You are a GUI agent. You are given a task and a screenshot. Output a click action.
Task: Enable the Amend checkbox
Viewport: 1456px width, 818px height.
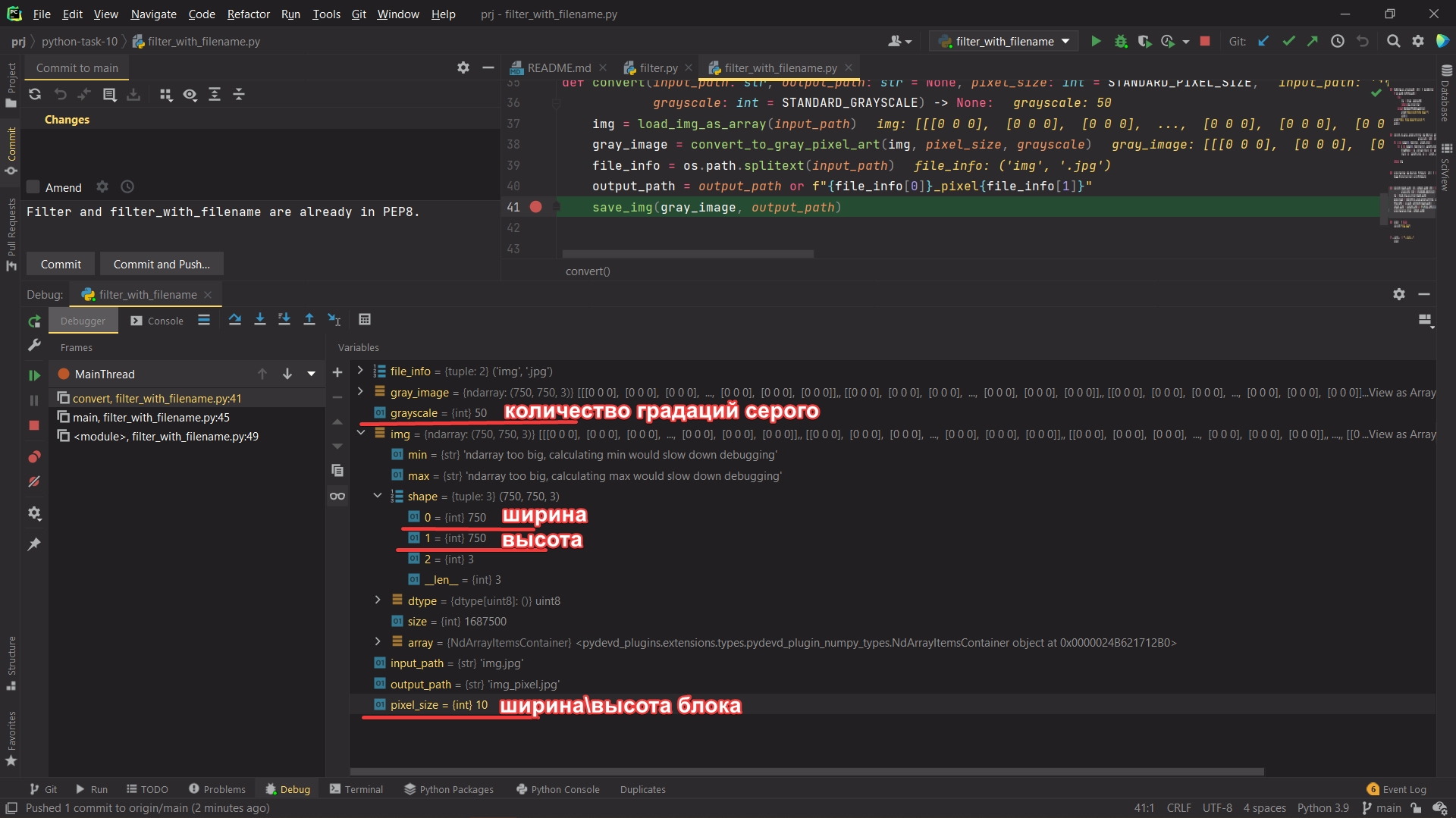tap(33, 186)
